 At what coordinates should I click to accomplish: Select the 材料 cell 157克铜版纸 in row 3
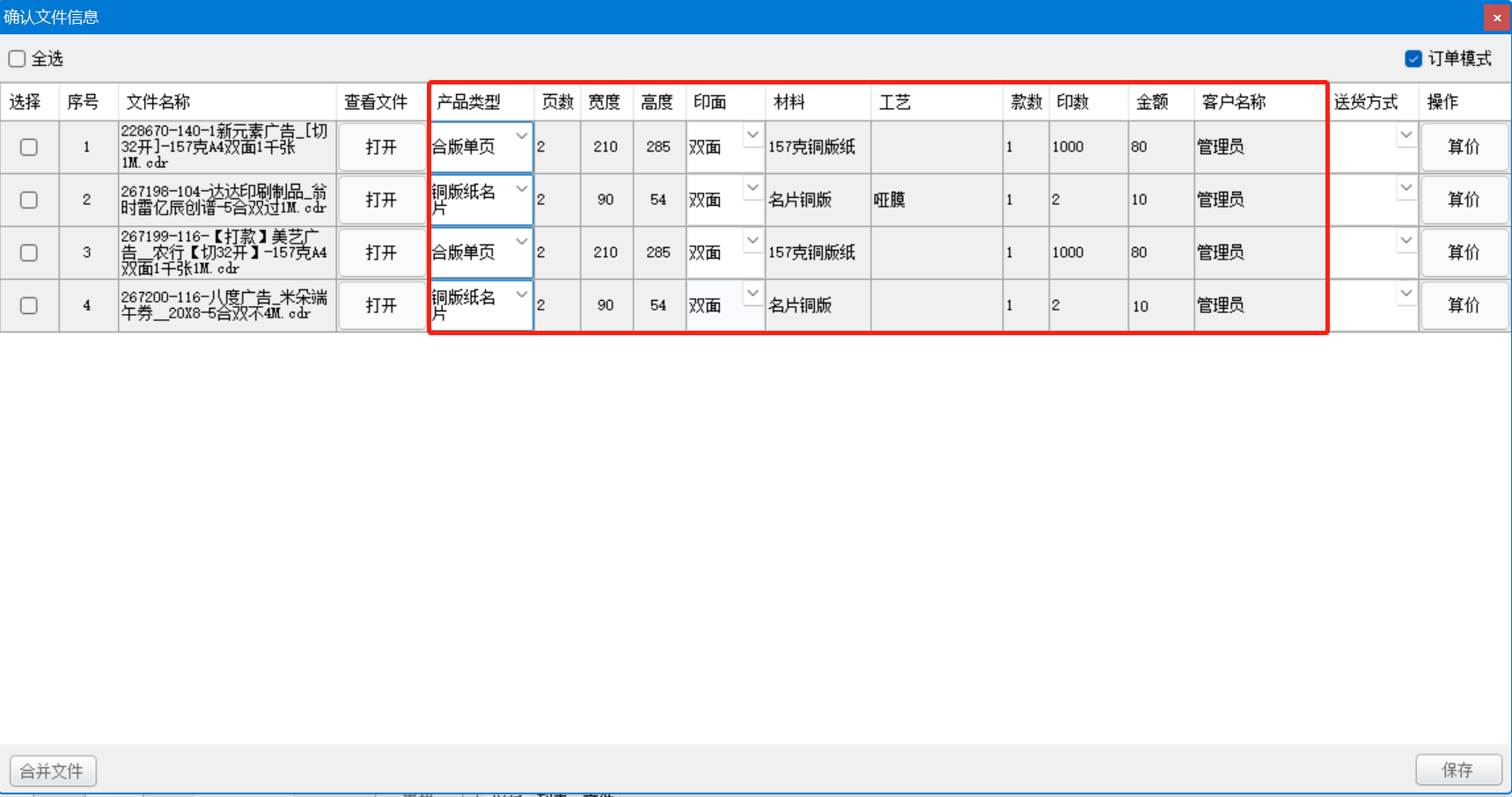tap(817, 252)
